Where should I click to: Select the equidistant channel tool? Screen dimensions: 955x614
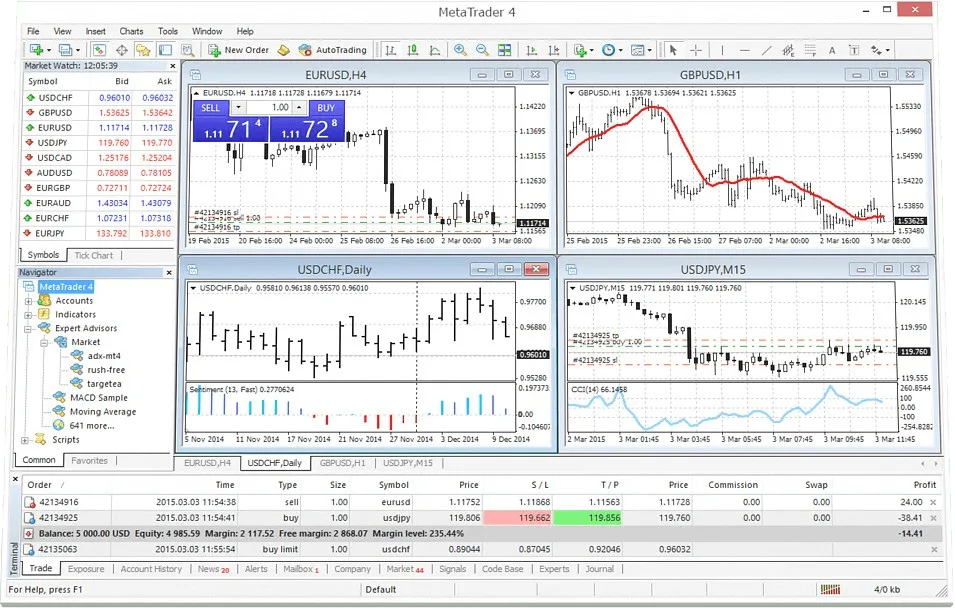[789, 50]
